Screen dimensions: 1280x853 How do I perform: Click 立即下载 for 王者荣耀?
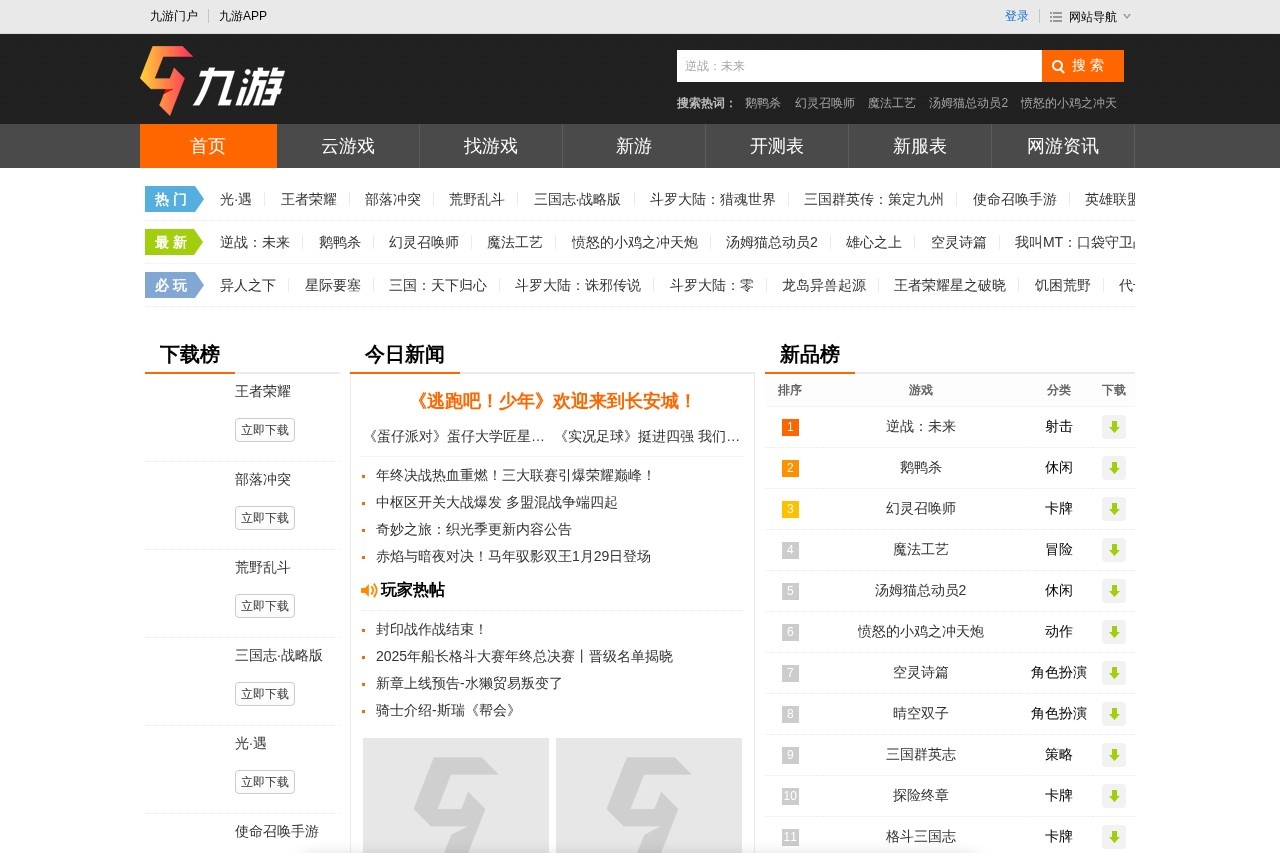[265, 430]
